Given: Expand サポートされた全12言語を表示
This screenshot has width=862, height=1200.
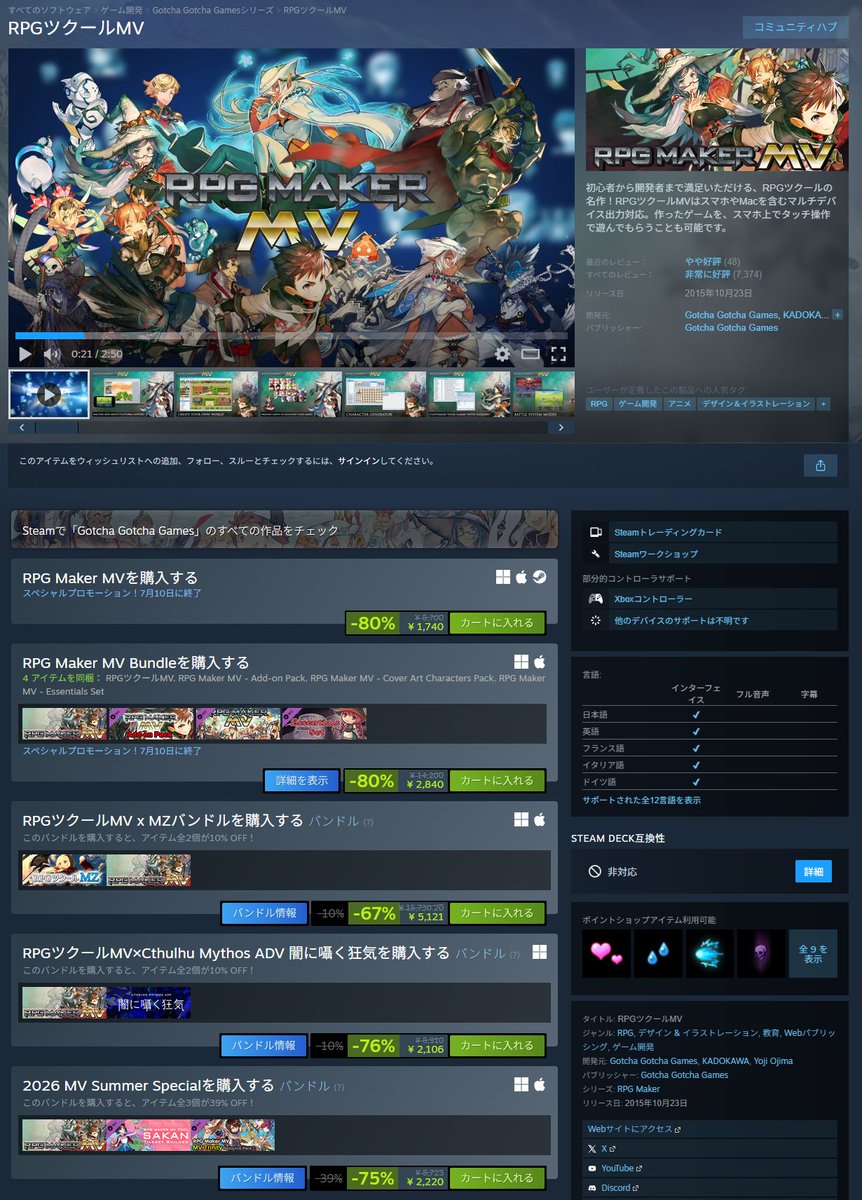Looking at the screenshot, I should click(642, 800).
